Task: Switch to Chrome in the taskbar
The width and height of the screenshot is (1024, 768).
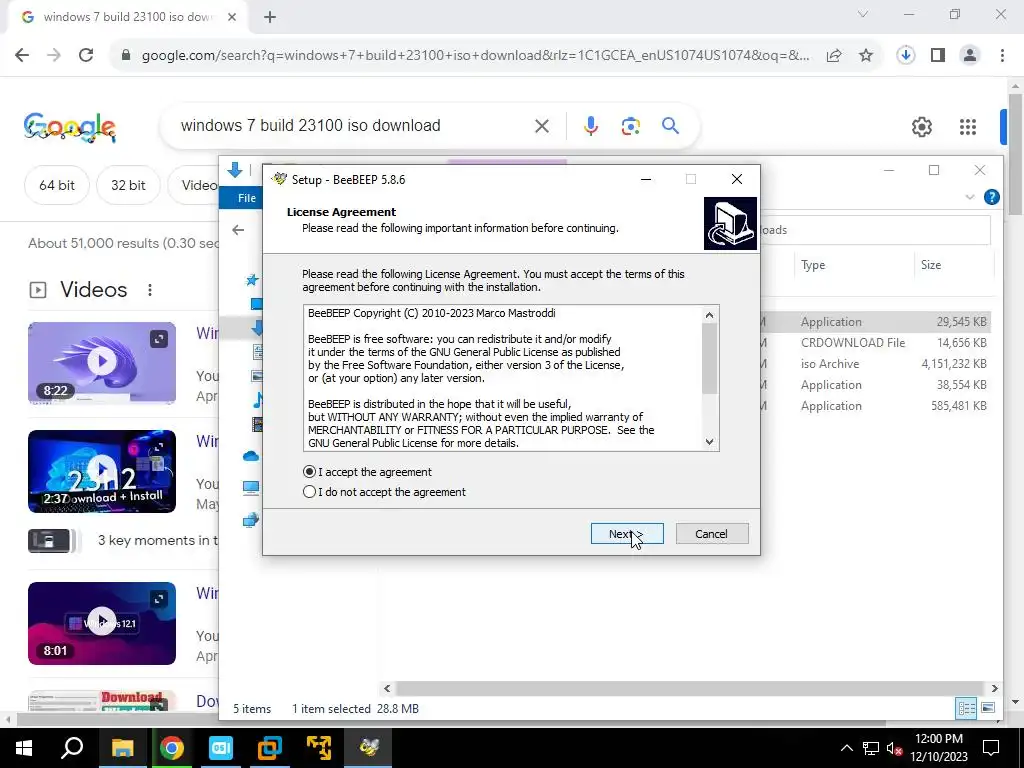Action: pos(172,748)
